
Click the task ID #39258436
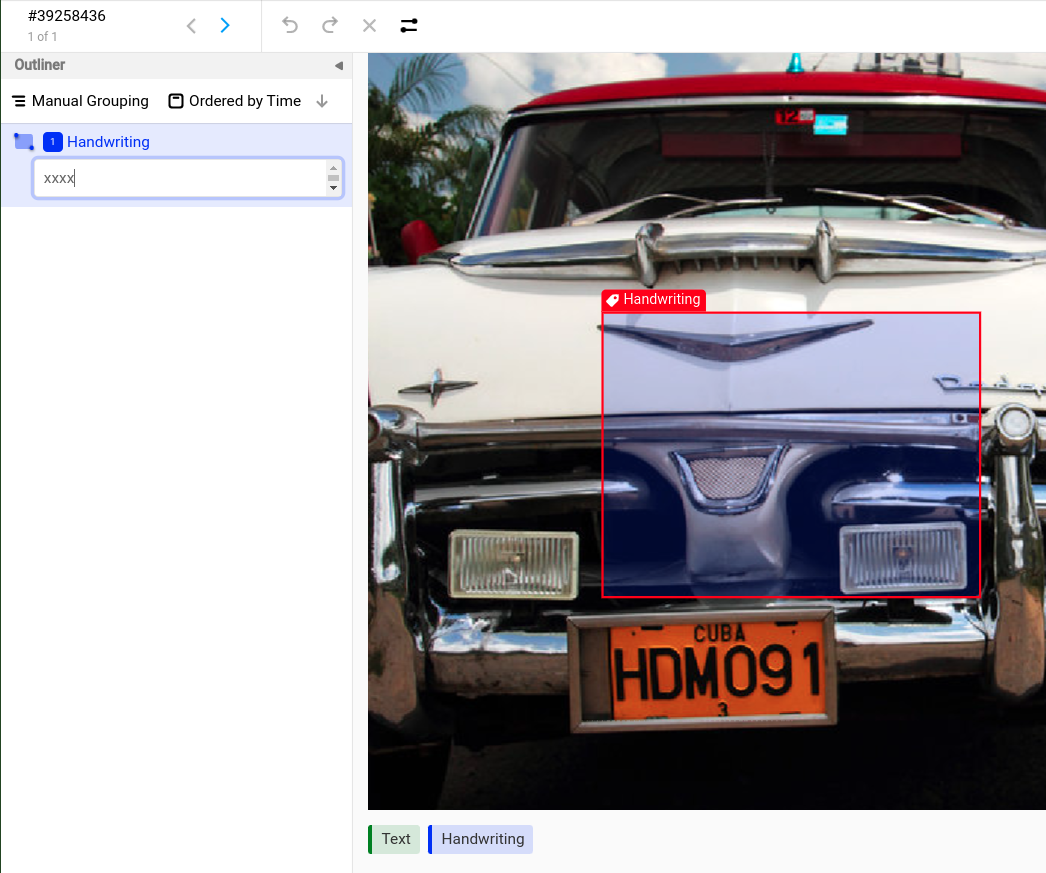pyautogui.click(x=67, y=16)
